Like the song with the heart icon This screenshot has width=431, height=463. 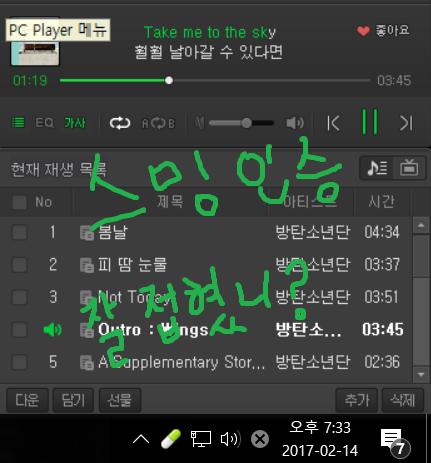(x=363, y=31)
